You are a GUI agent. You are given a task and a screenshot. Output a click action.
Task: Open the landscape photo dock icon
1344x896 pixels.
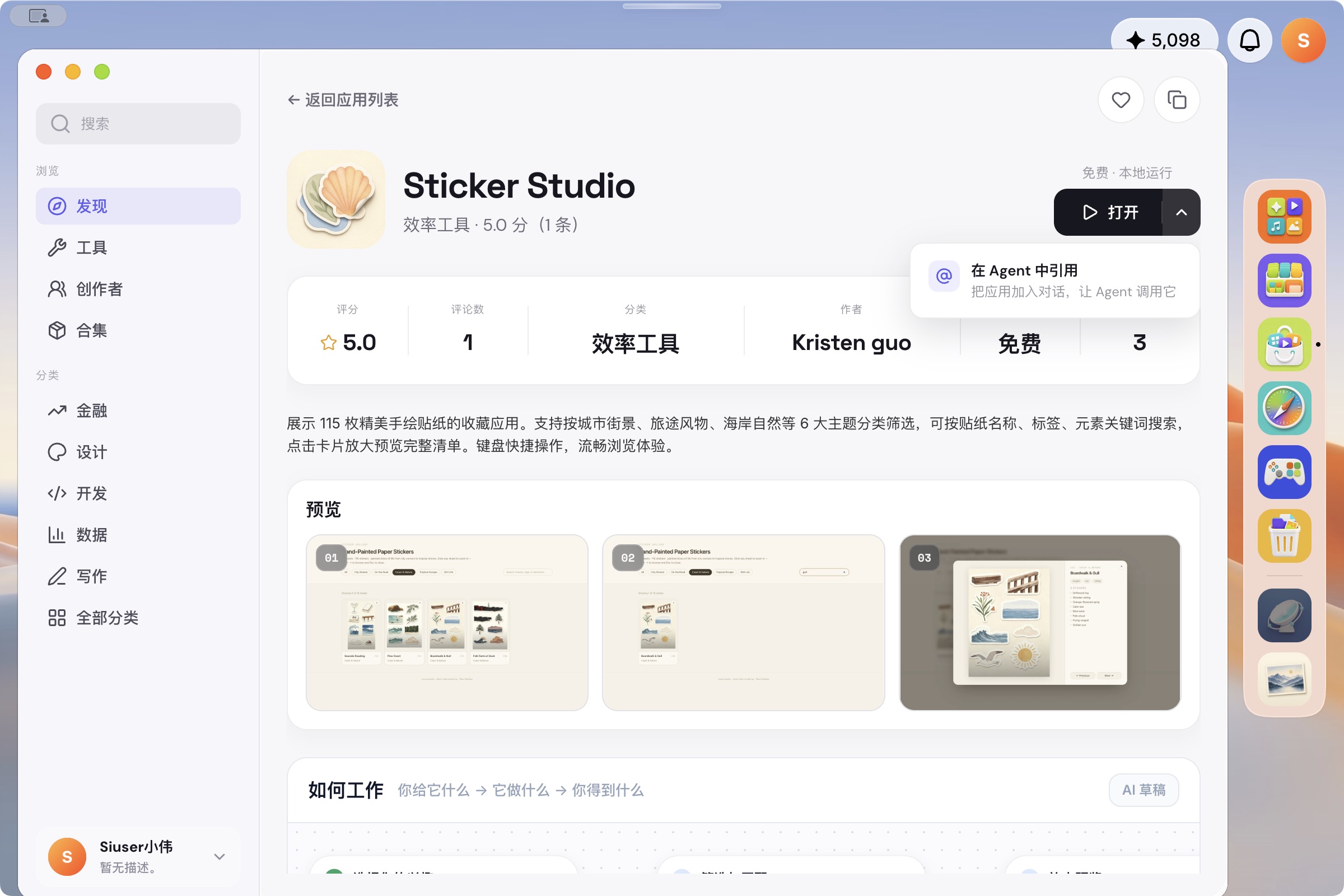(x=1284, y=679)
